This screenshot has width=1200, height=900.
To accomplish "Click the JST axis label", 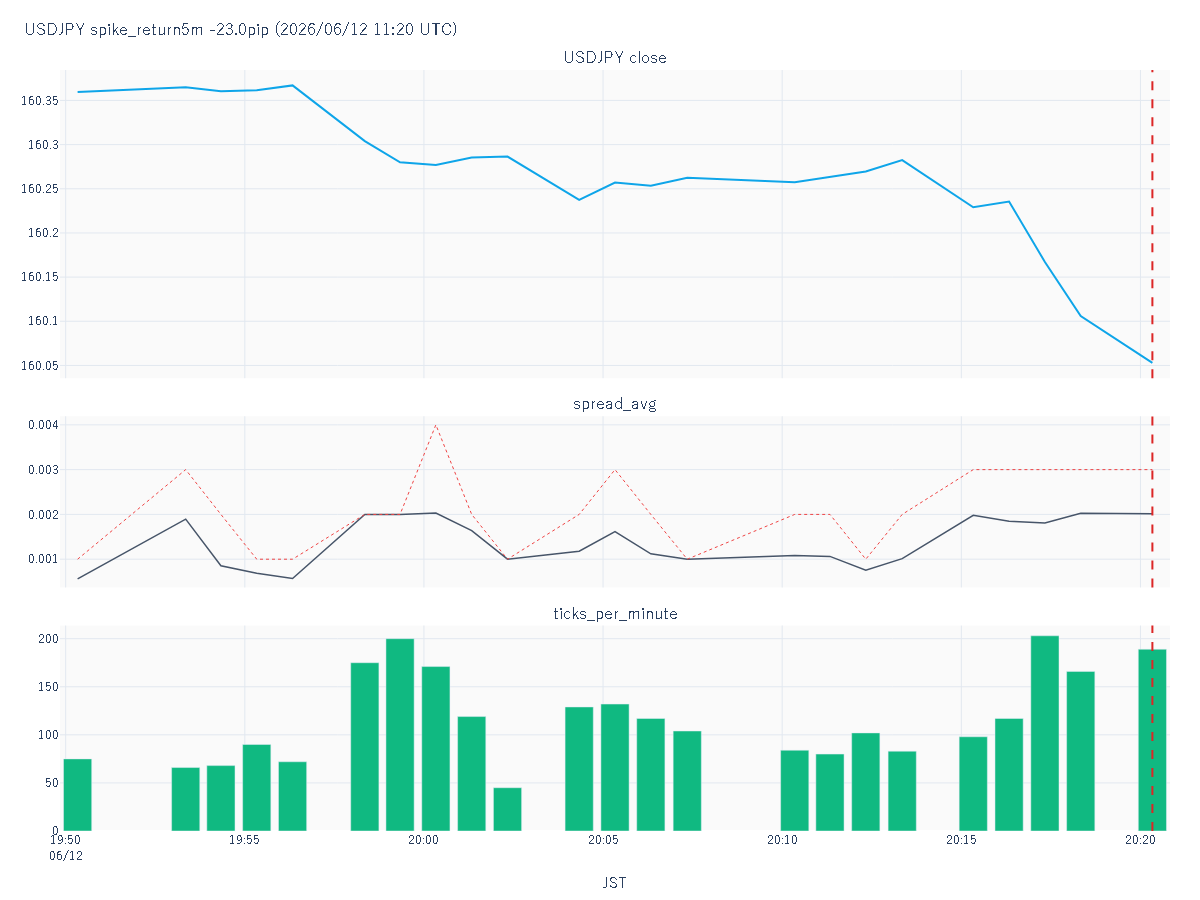I will pyautogui.click(x=615, y=883).
